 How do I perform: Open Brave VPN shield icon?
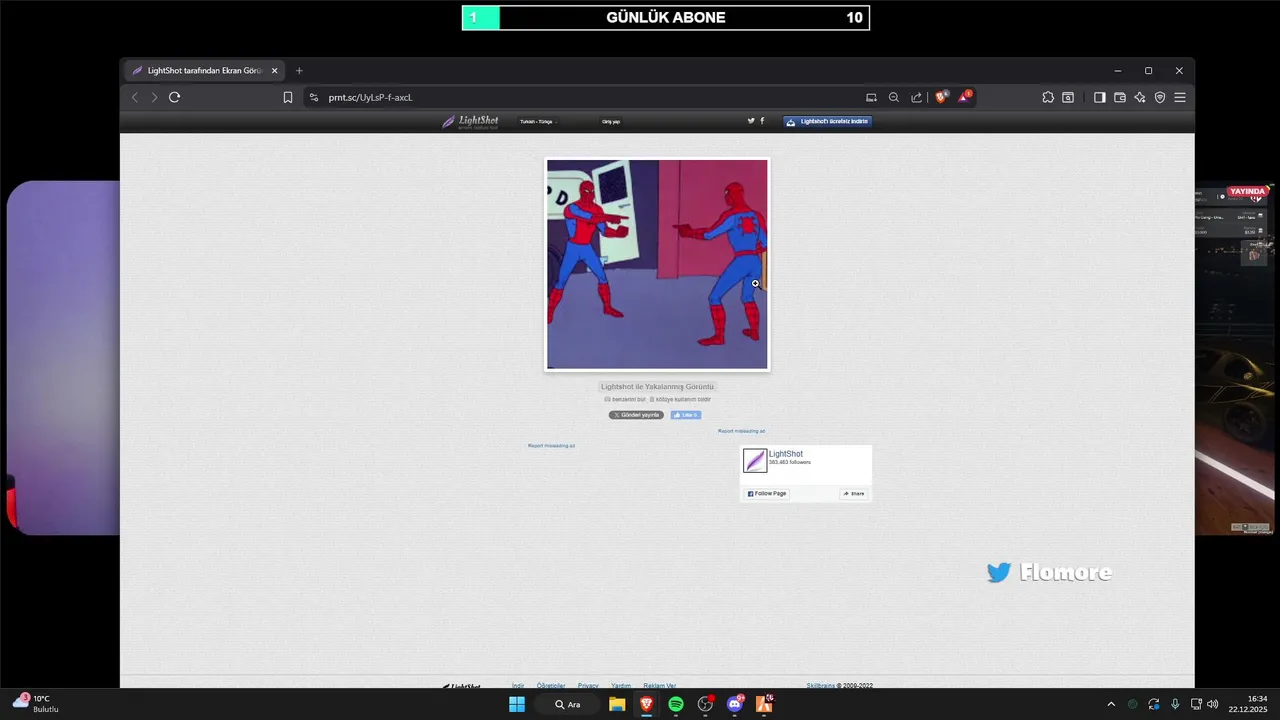(1160, 97)
